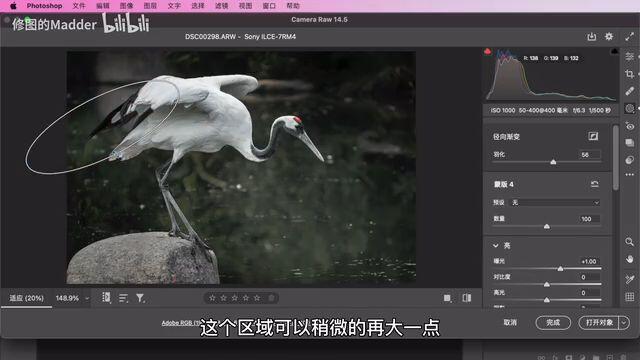Click the delete trash icon beside stars
The height and width of the screenshot is (360, 640).
click(x=271, y=298)
